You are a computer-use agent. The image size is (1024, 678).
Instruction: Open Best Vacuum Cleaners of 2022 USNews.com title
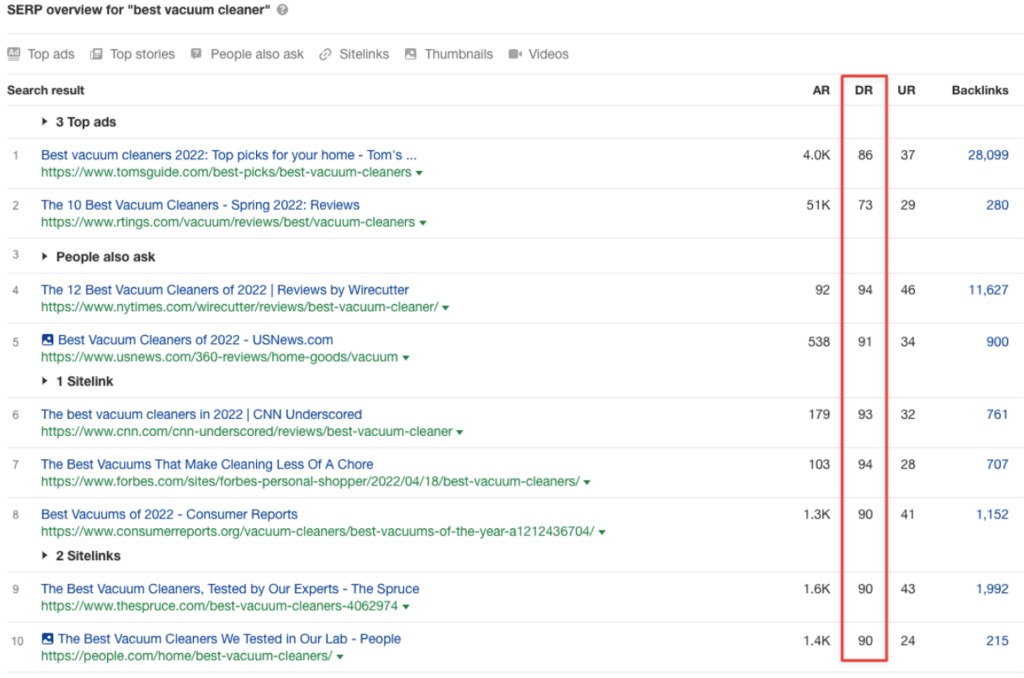(195, 340)
